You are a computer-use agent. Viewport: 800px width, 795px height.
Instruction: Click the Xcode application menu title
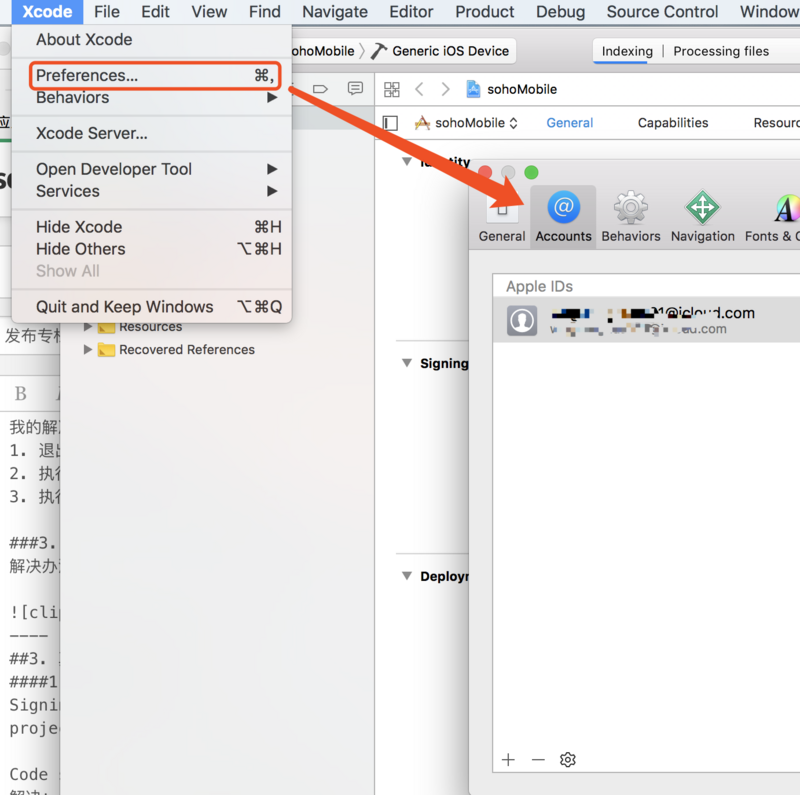[x=47, y=12]
